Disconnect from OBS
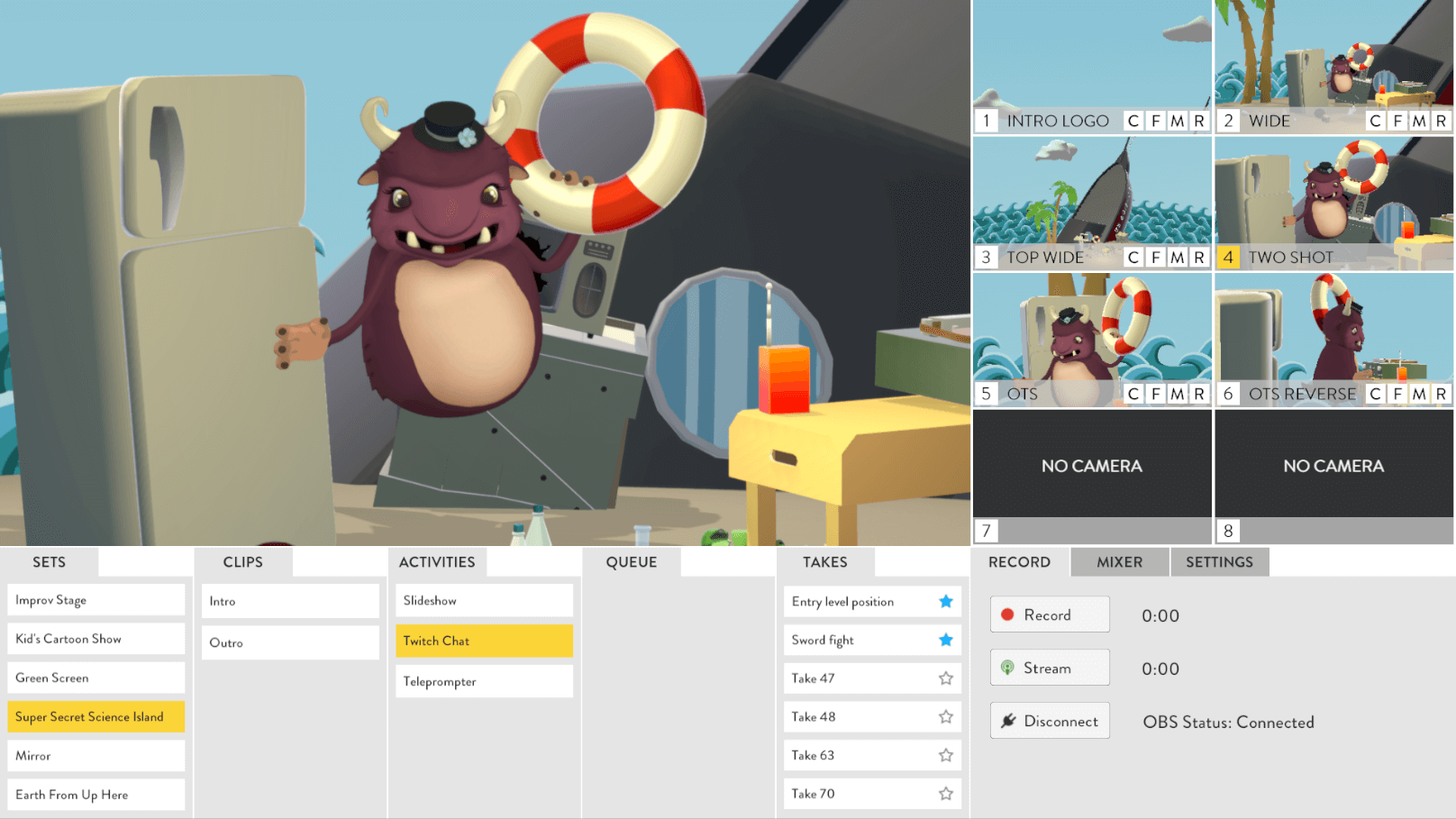1456x819 pixels. (1050, 721)
